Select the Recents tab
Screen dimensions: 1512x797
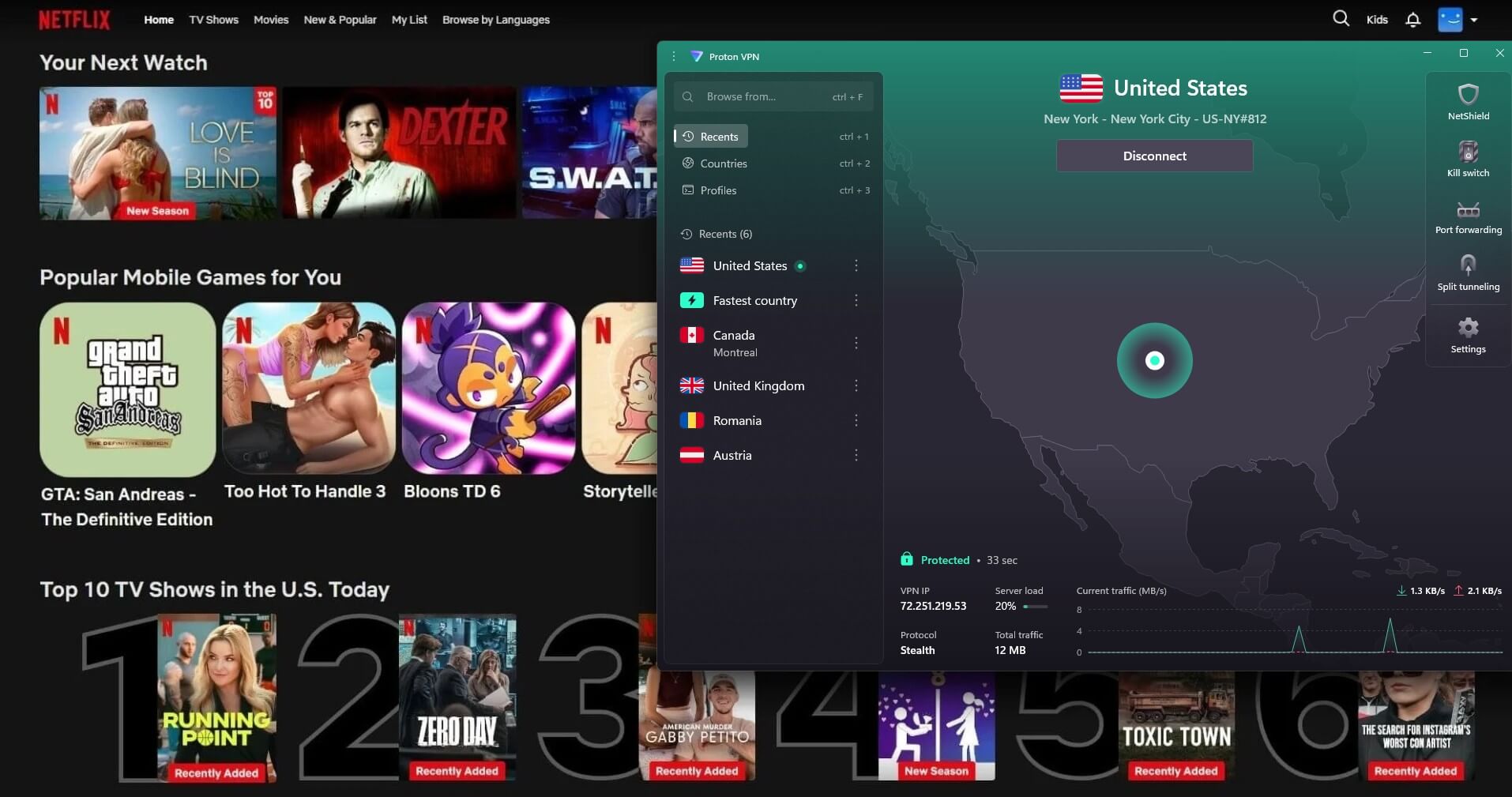click(x=711, y=136)
